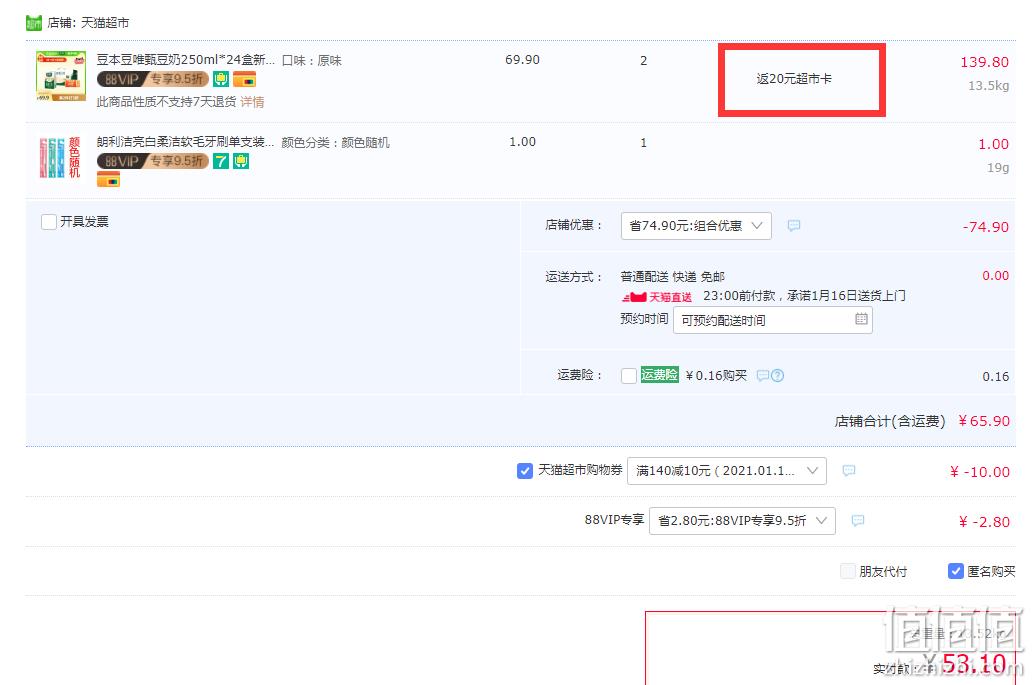The image size is (1033, 685).
Task: Enable the 运费险 checkbox
Action: [x=629, y=375]
